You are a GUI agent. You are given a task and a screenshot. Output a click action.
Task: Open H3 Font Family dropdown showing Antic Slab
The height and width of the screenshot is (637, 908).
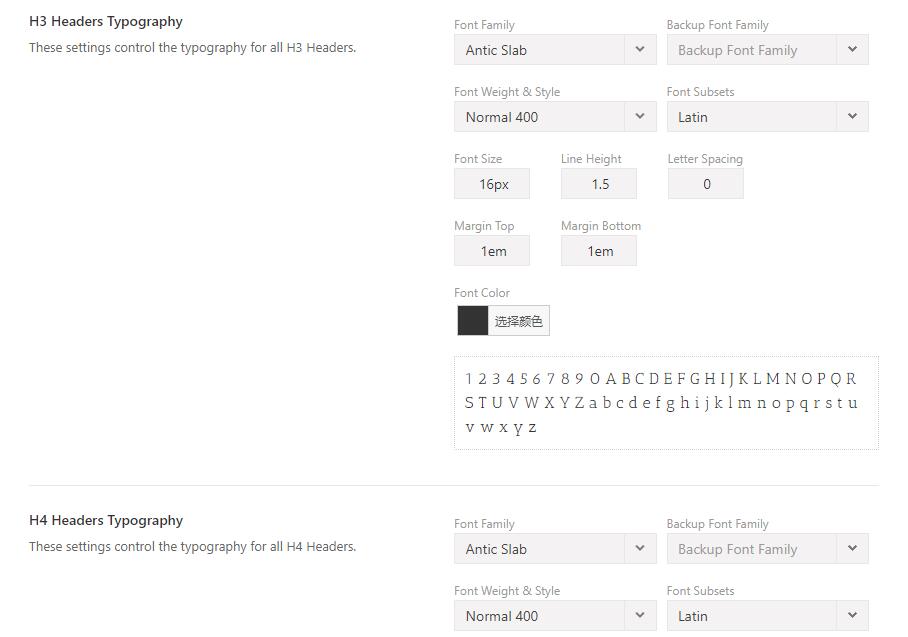click(x=540, y=50)
